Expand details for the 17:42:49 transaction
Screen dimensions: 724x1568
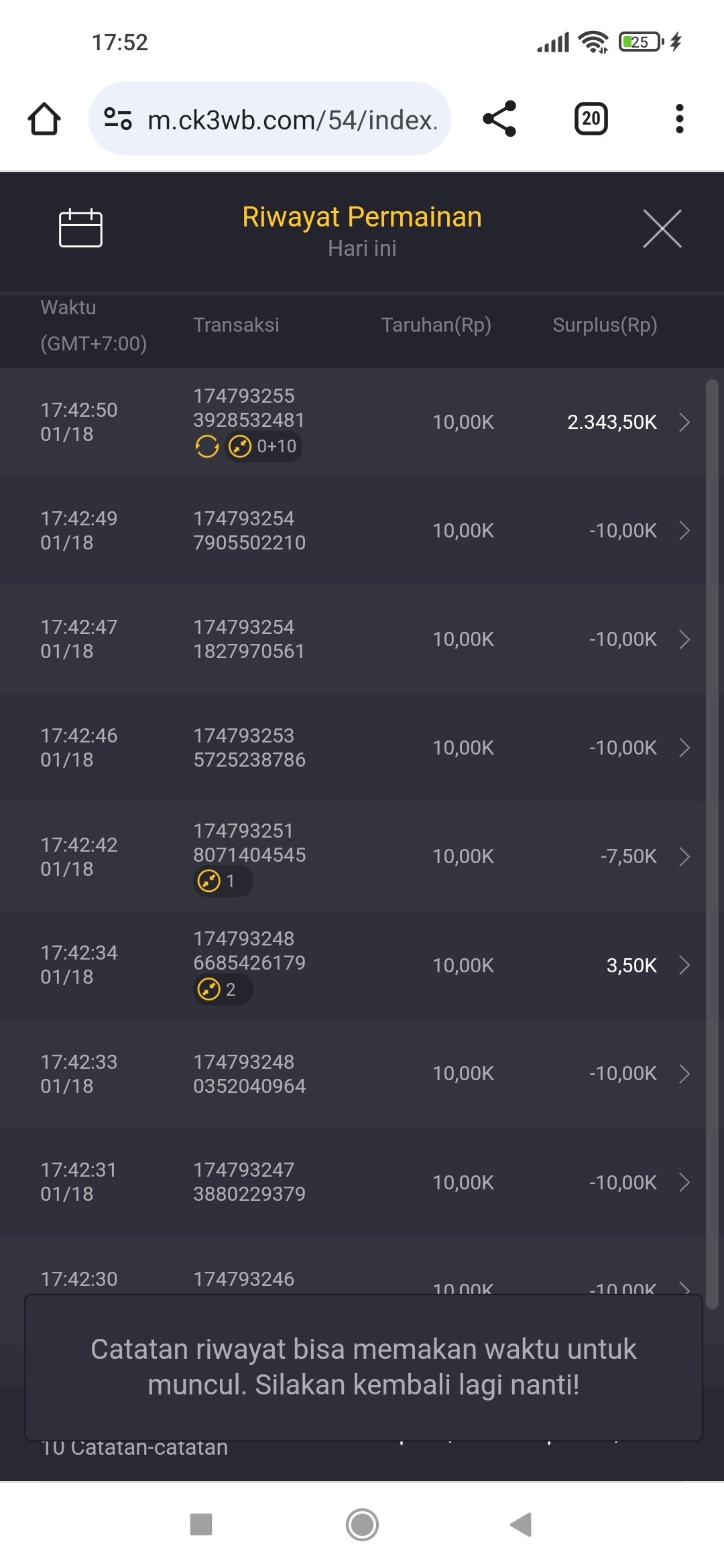pyautogui.click(x=684, y=531)
